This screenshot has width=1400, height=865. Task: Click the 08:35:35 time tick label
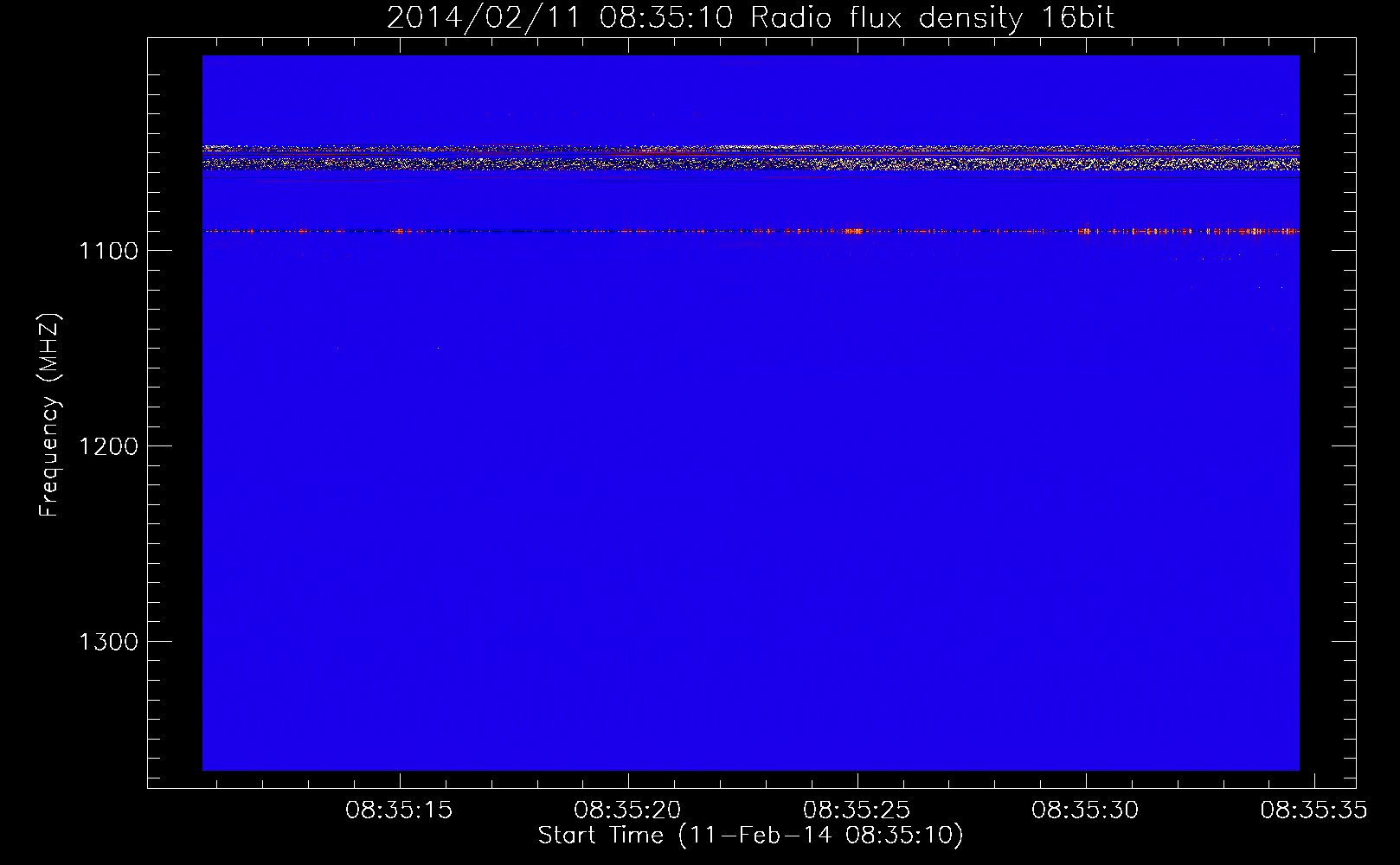coord(1313,811)
